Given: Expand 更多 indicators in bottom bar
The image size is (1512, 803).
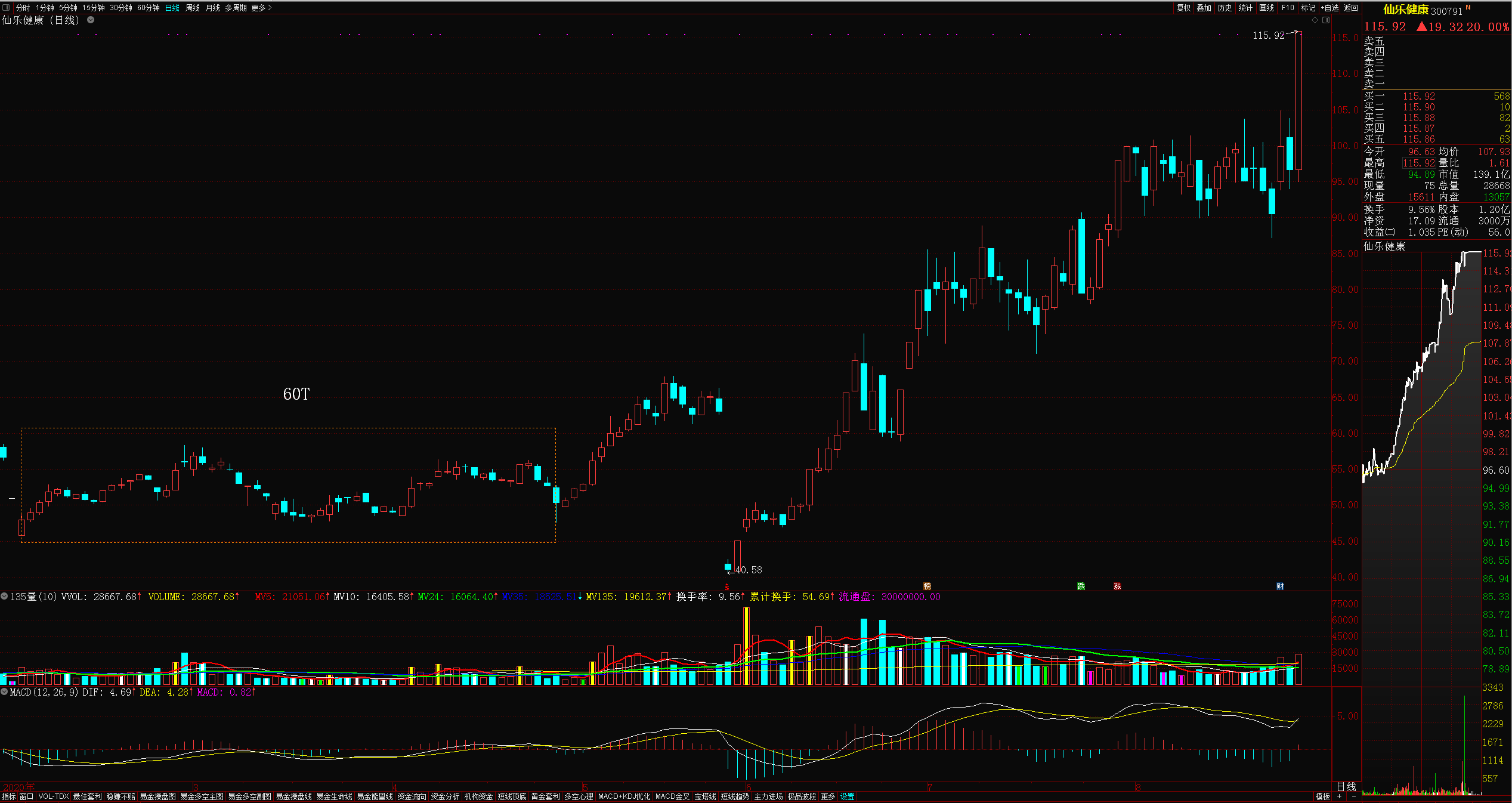Looking at the screenshot, I should click(828, 796).
